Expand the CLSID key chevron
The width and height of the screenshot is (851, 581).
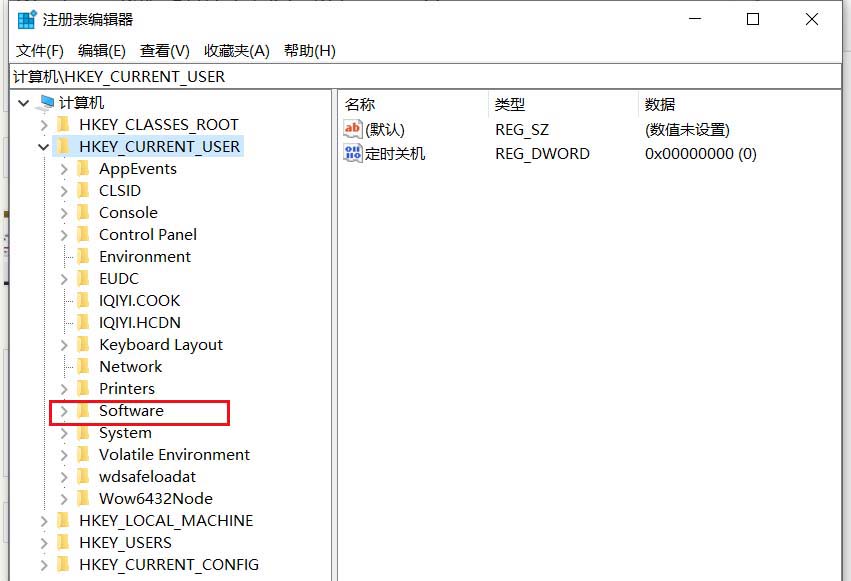[x=64, y=191]
